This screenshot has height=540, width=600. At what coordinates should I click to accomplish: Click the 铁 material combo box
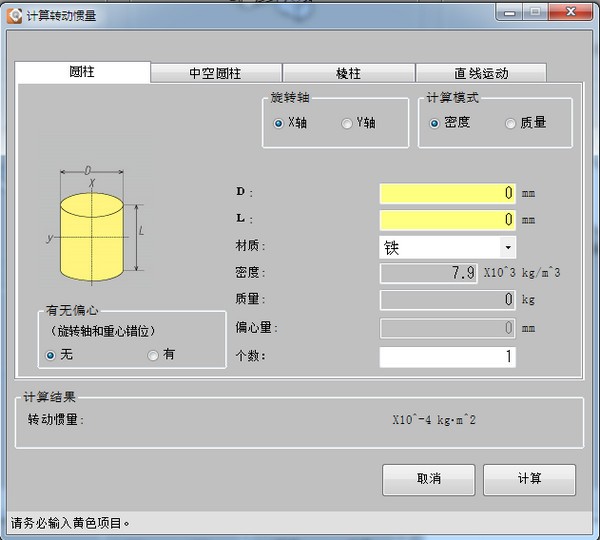coord(447,247)
